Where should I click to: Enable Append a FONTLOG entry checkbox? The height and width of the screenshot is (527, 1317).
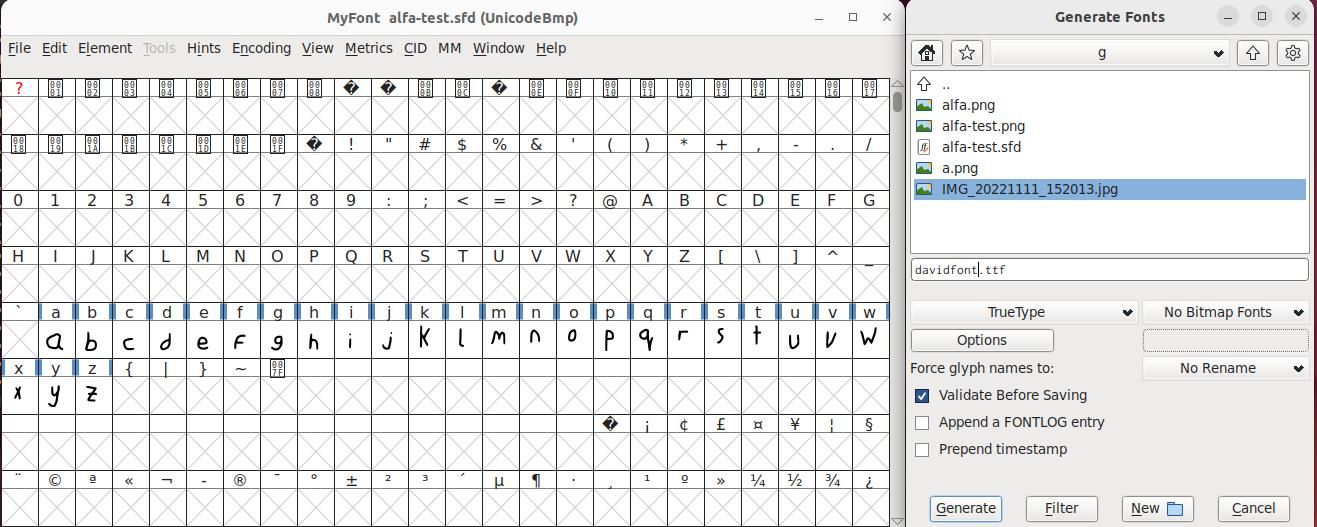pyautogui.click(x=922, y=423)
